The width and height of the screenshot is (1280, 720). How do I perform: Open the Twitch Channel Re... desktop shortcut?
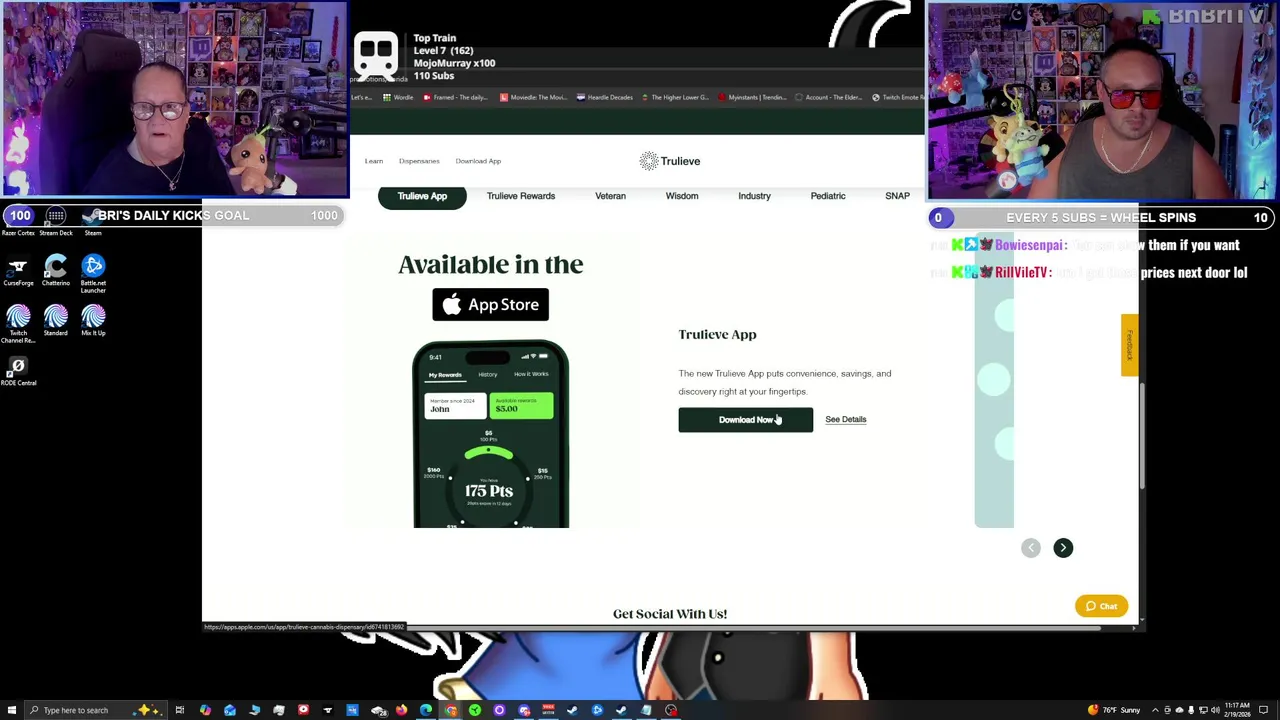(x=18, y=324)
